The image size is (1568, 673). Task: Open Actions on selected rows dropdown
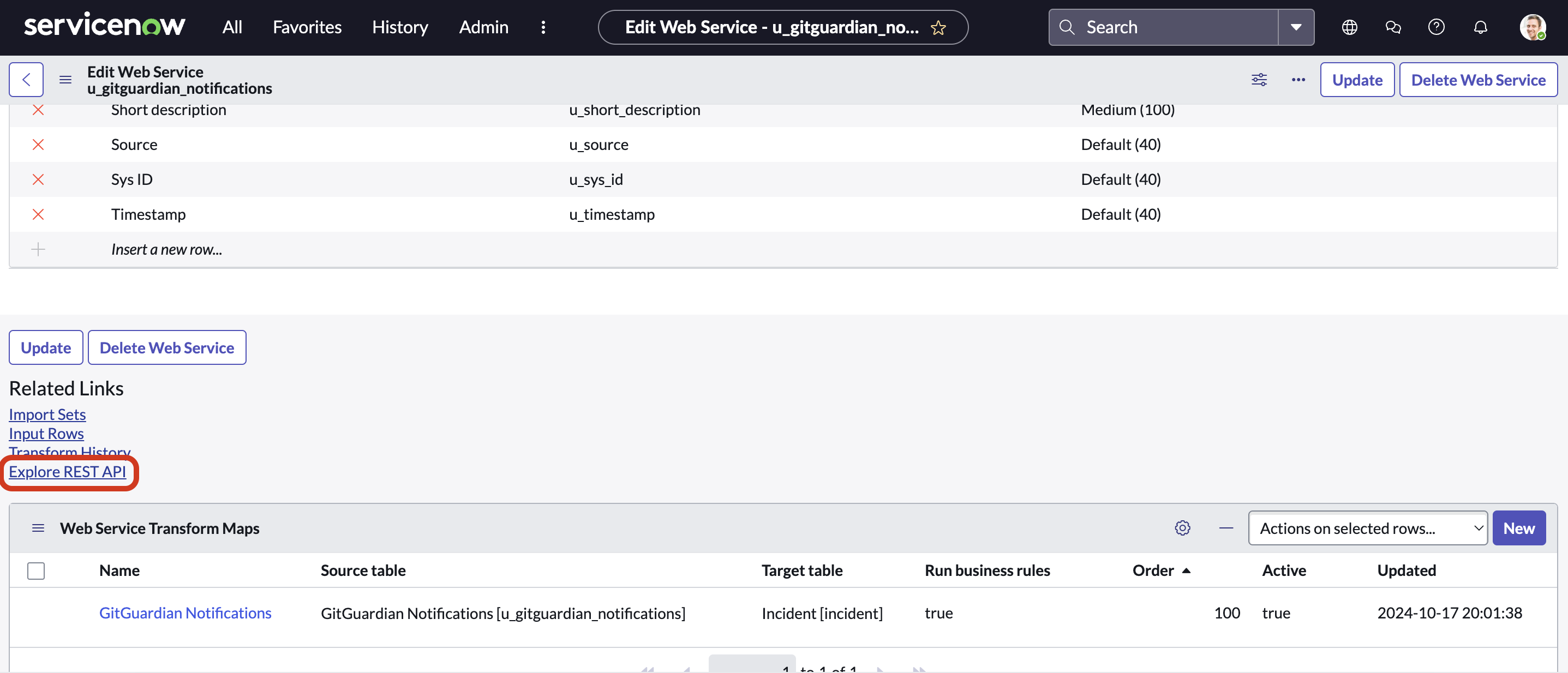point(1368,528)
